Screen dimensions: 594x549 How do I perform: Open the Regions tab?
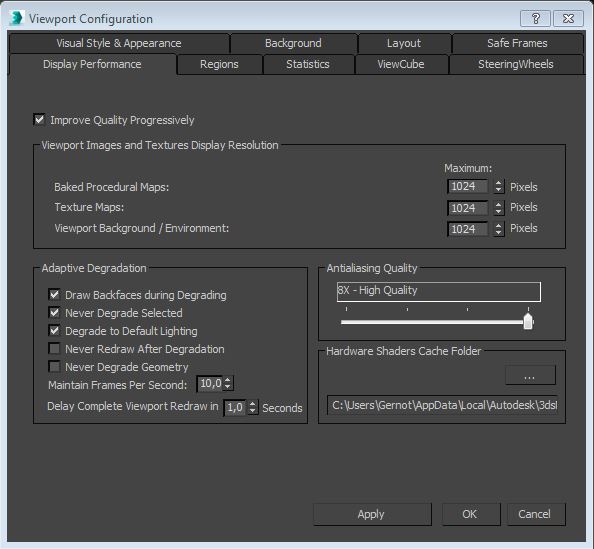pos(219,64)
